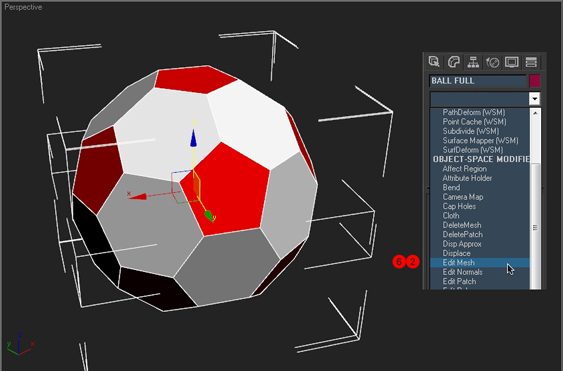The image size is (563, 371).
Task: Open the Utilities panel icon
Action: coord(531,62)
